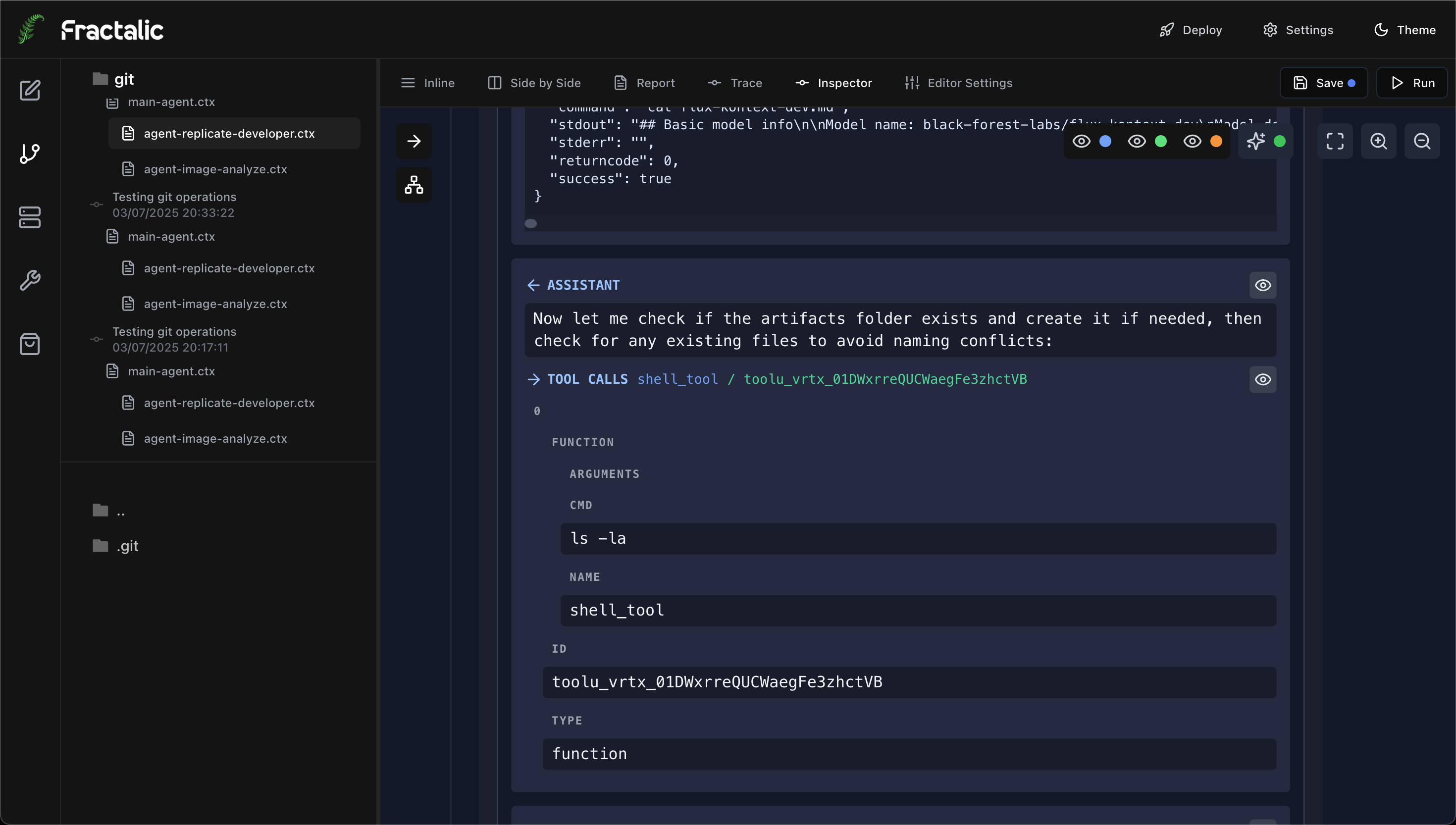1456x825 pixels.
Task: Click the shell_tool link in TOOL CALLS header
Action: coord(677,379)
